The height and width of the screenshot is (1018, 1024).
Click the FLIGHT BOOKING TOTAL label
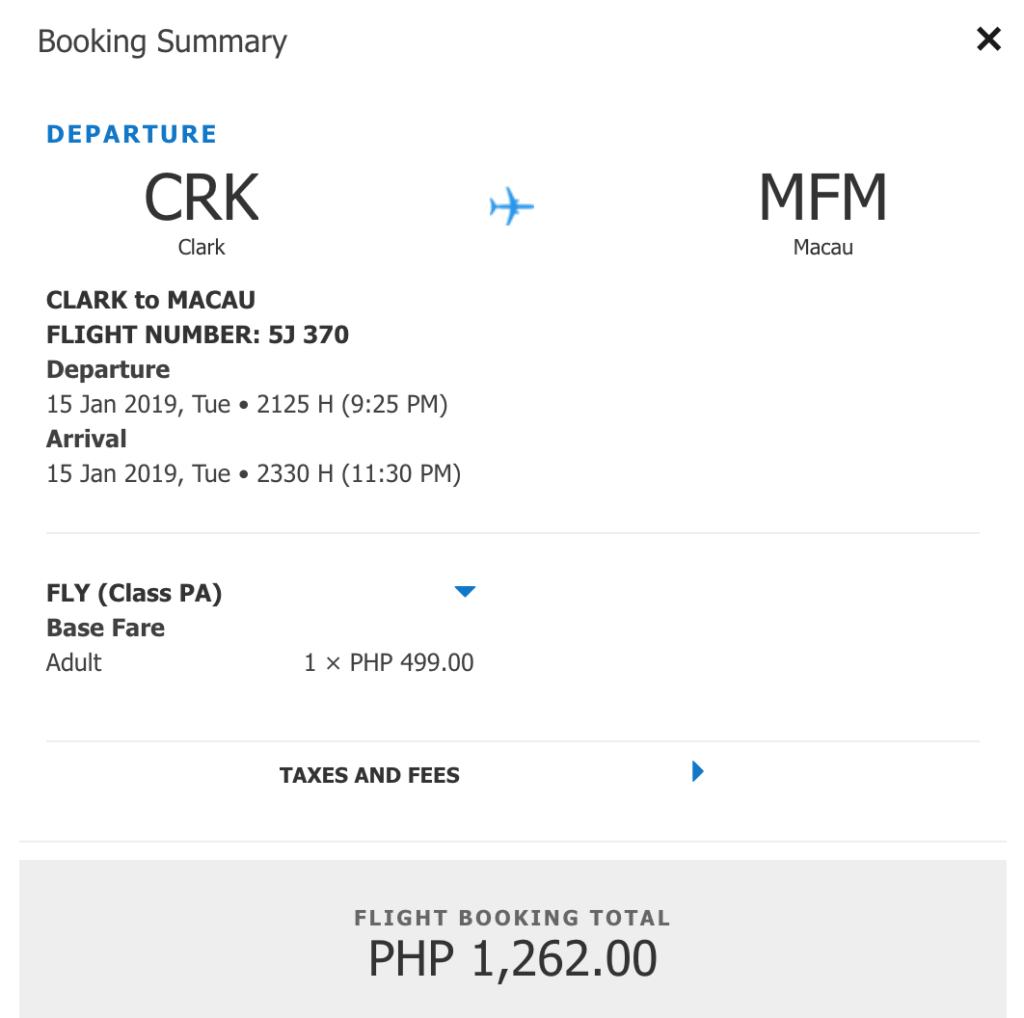[513, 917]
